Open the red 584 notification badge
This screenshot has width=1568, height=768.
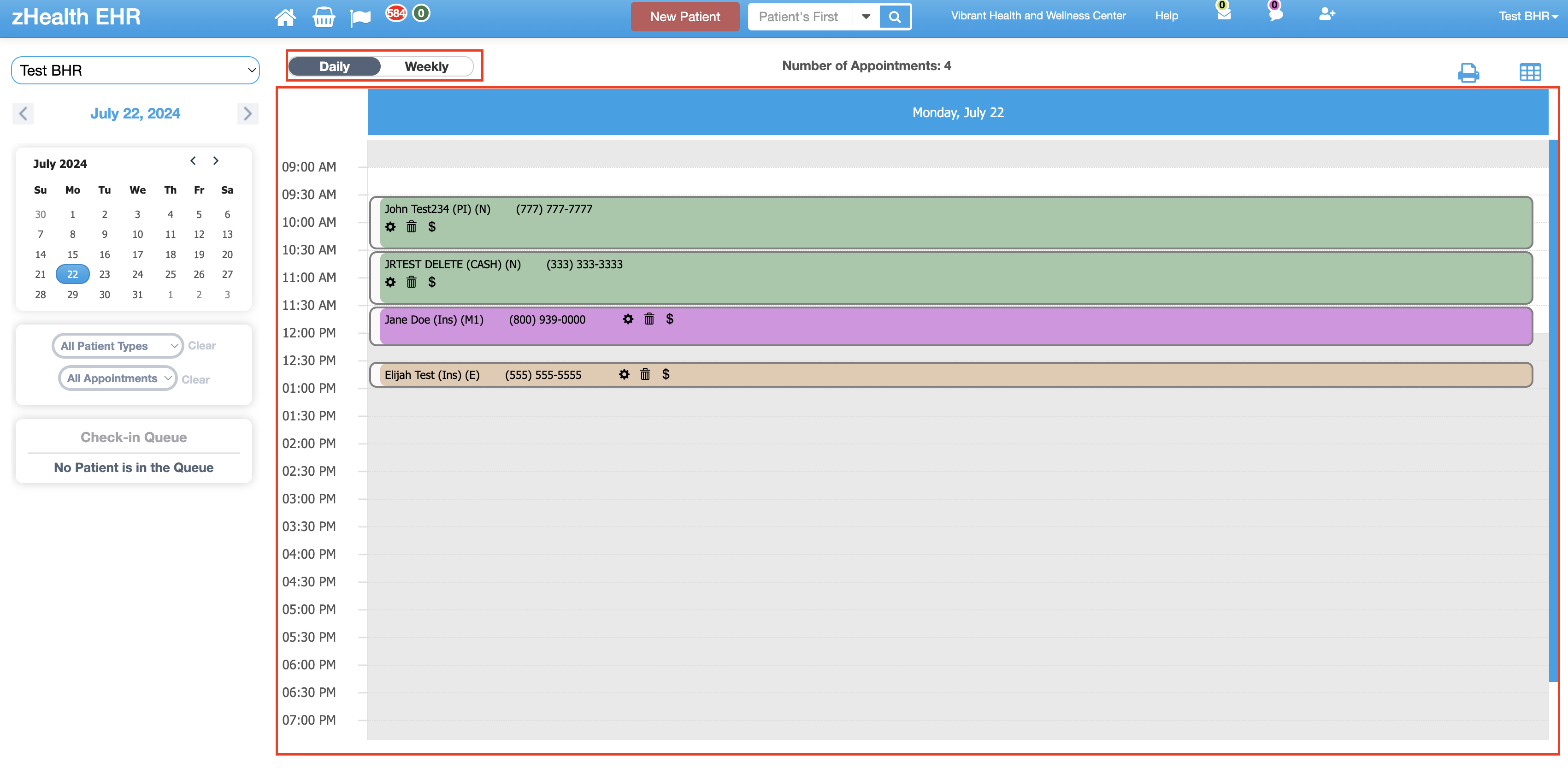coord(396,13)
